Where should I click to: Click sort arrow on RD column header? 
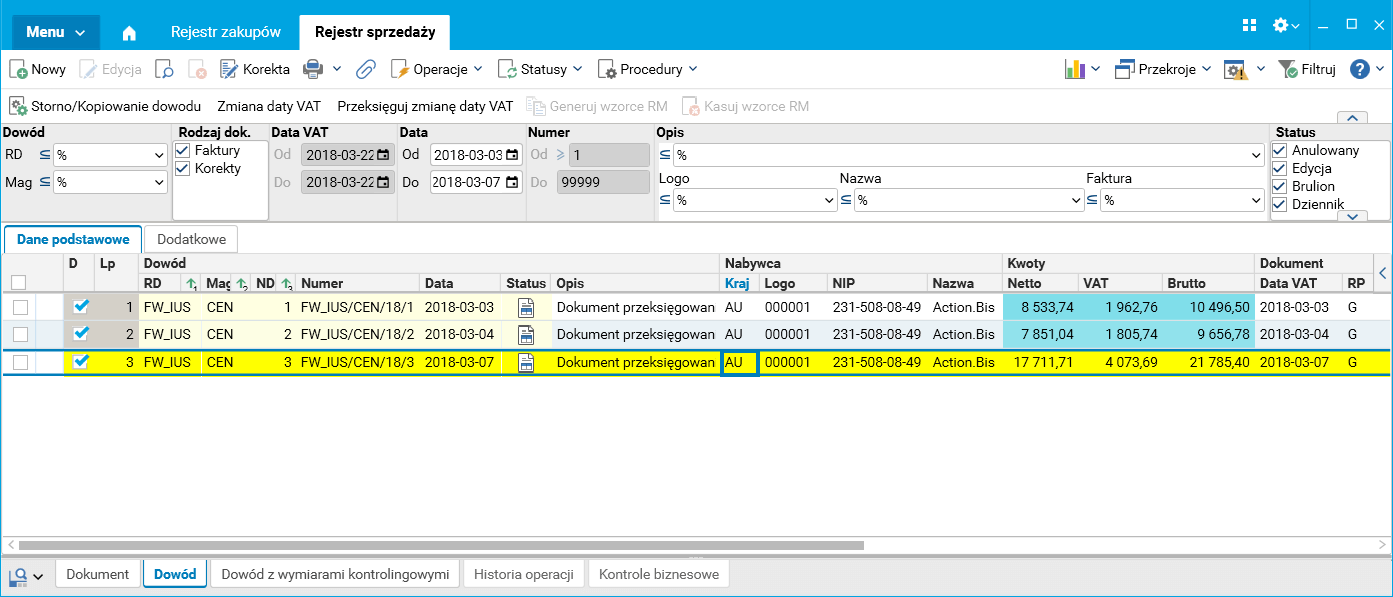[x=191, y=284]
